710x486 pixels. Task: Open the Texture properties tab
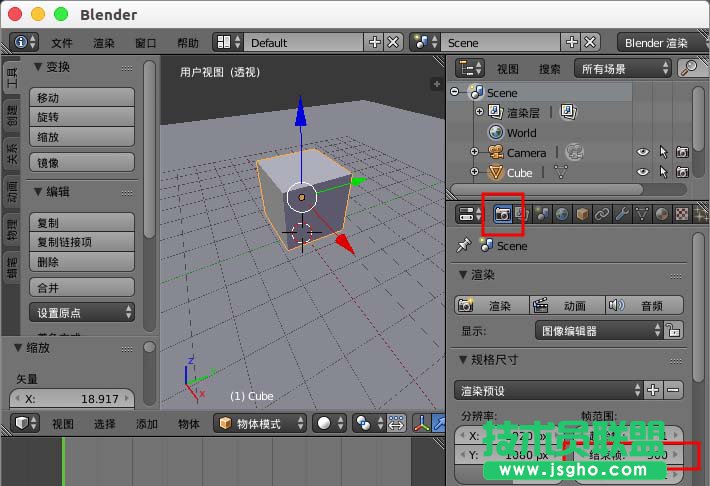pos(682,214)
